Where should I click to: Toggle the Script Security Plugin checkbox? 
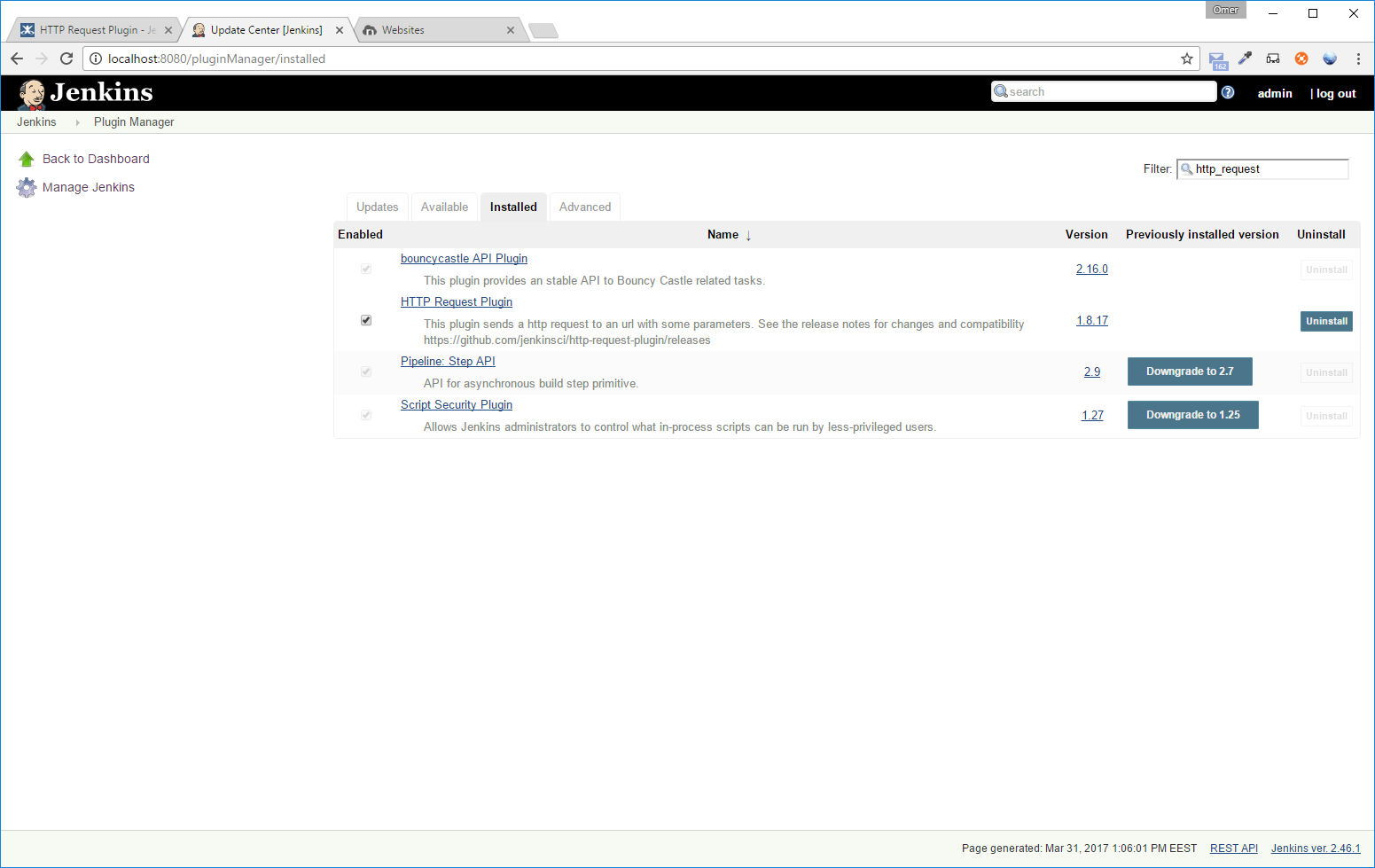pos(365,415)
